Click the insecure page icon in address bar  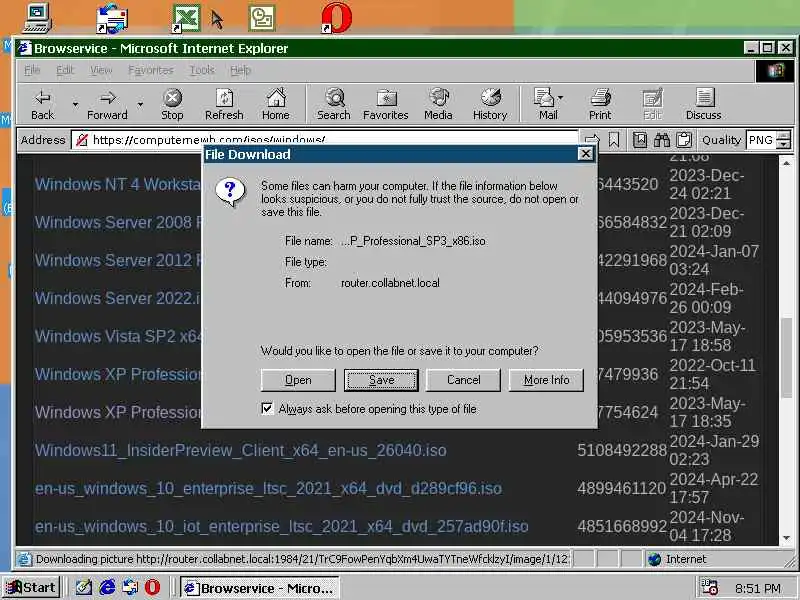pos(82,140)
